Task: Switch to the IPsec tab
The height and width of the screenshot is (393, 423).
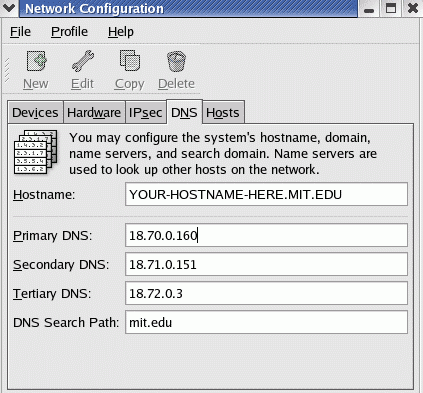Action: pos(146,112)
